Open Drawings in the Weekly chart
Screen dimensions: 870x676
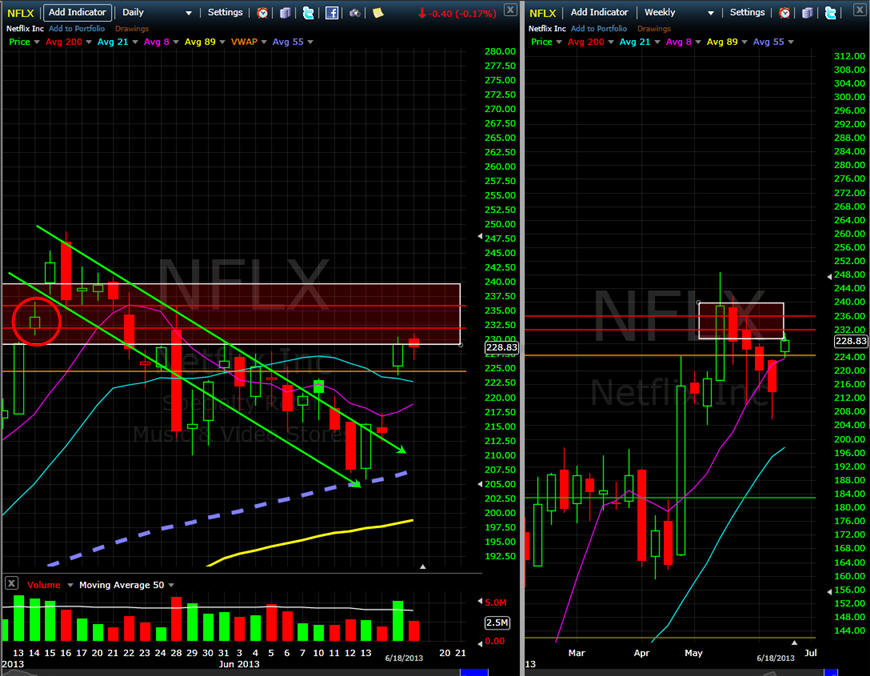tap(654, 28)
